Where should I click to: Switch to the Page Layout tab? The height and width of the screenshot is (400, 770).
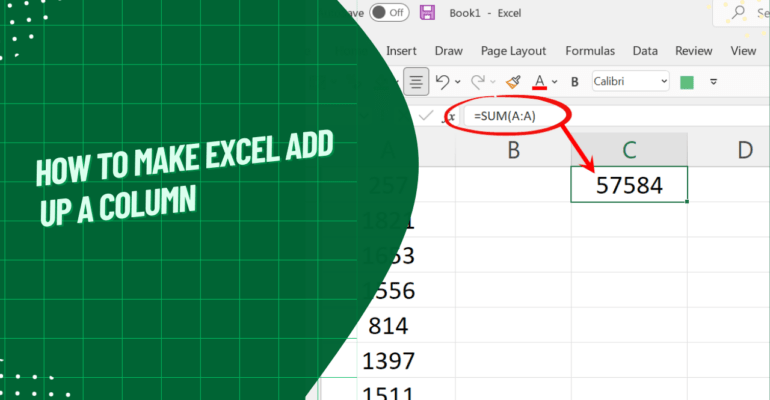pyautogui.click(x=513, y=51)
